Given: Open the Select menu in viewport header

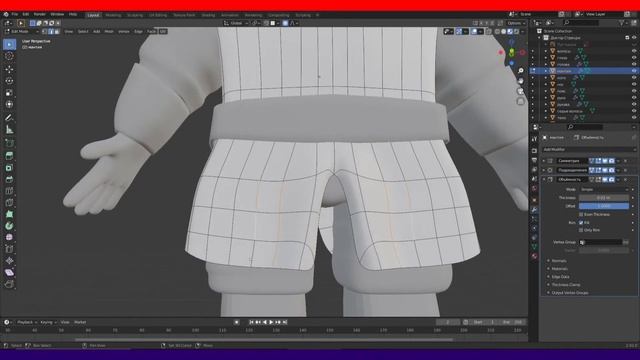Looking at the screenshot, I should click(83, 31).
